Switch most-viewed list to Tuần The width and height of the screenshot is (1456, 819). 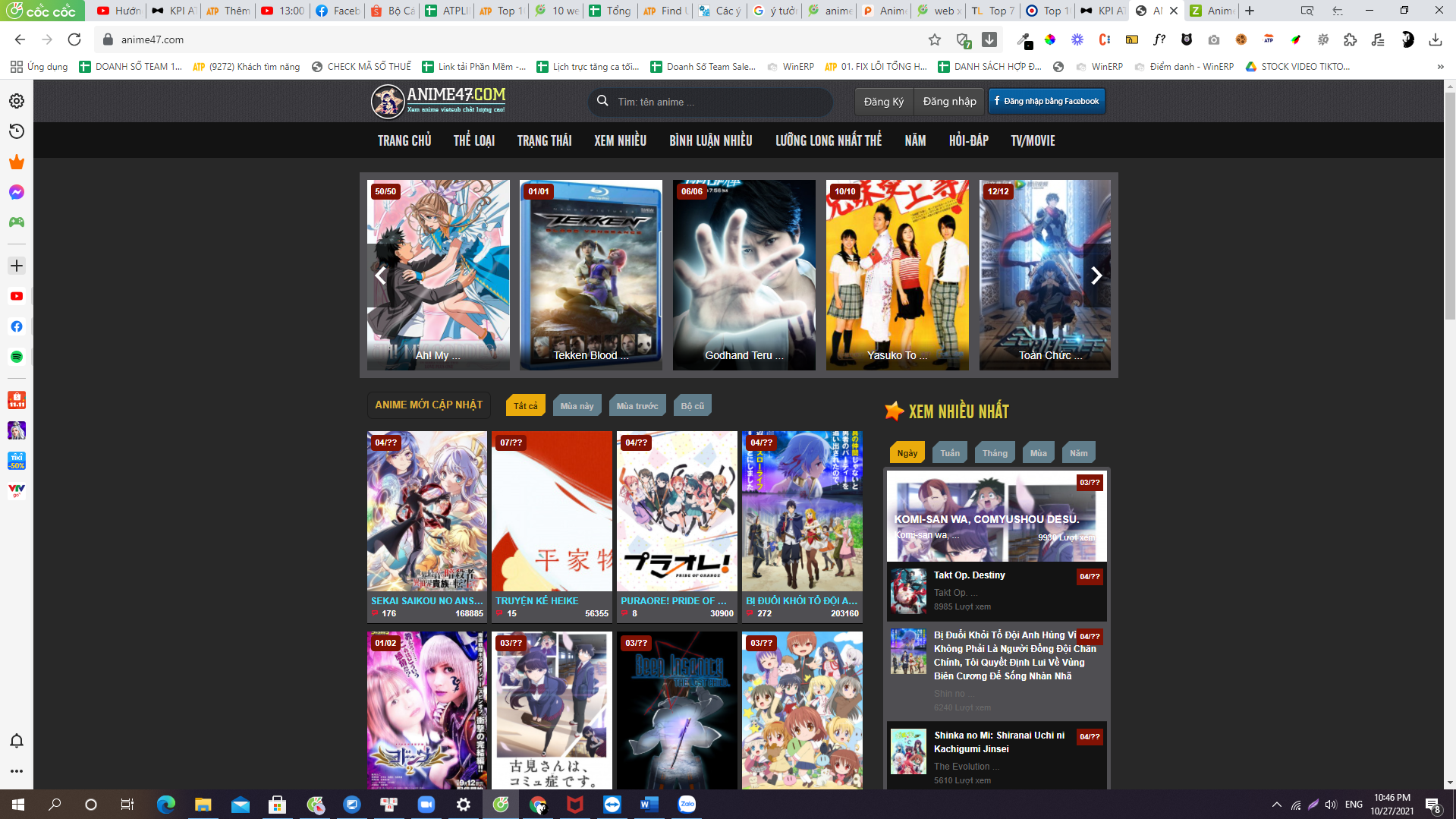pos(950,452)
